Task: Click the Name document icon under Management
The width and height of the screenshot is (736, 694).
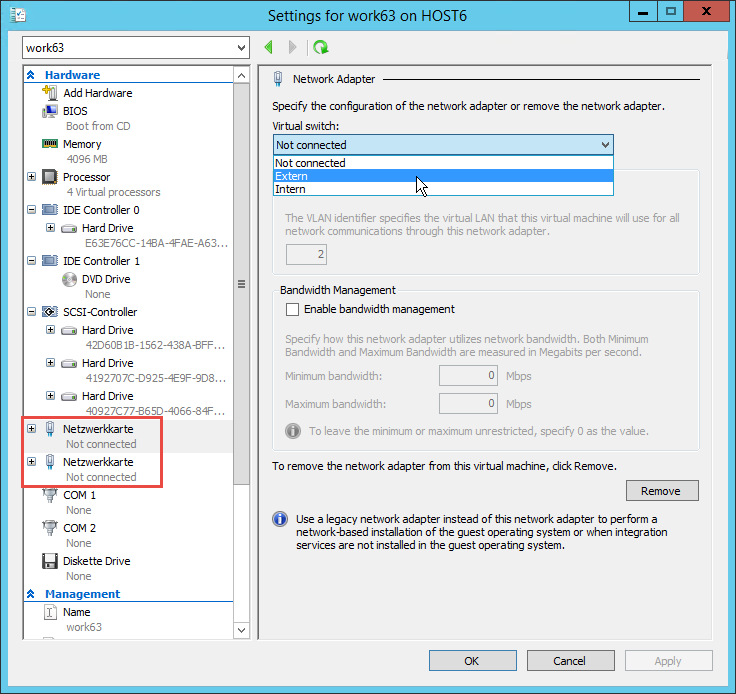Action: [x=50, y=612]
